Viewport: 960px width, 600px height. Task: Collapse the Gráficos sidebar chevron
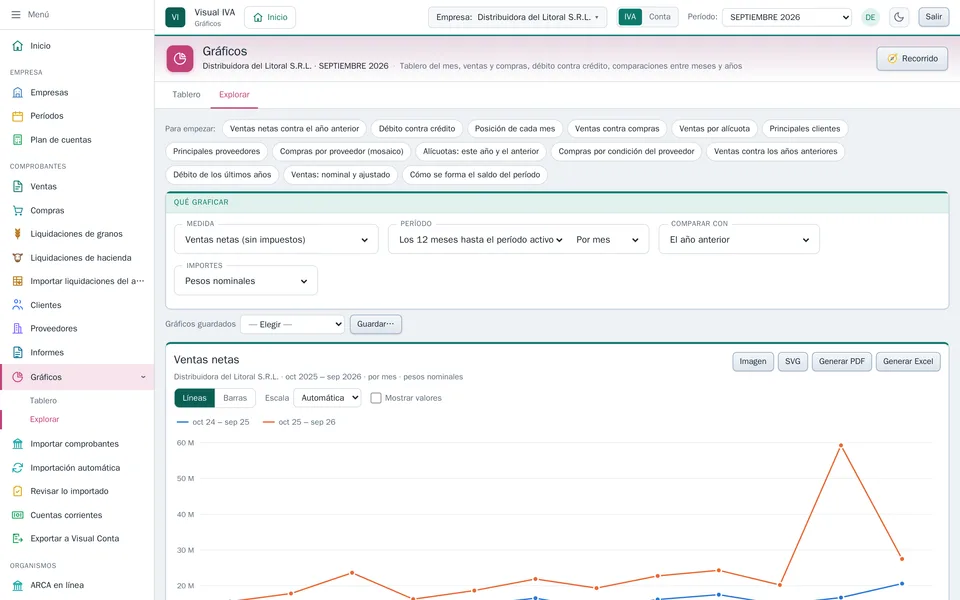143,377
